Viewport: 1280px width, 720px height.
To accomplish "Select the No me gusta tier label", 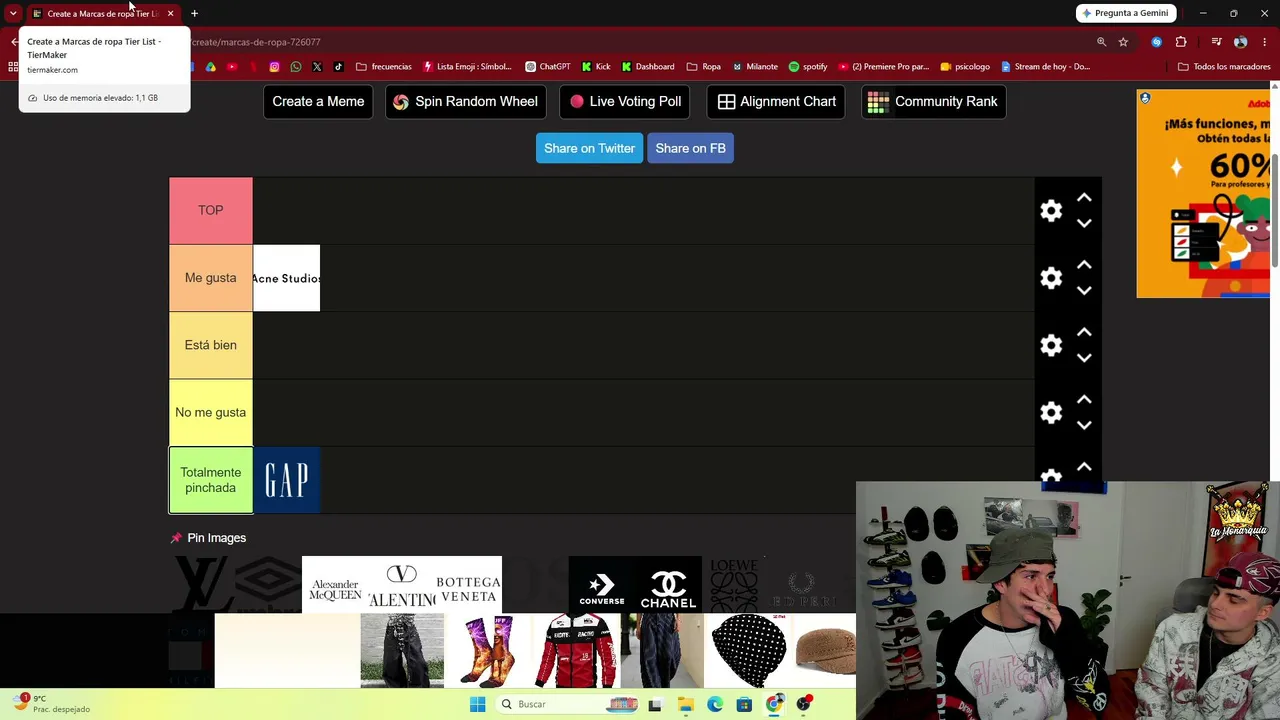I will pos(211,412).
